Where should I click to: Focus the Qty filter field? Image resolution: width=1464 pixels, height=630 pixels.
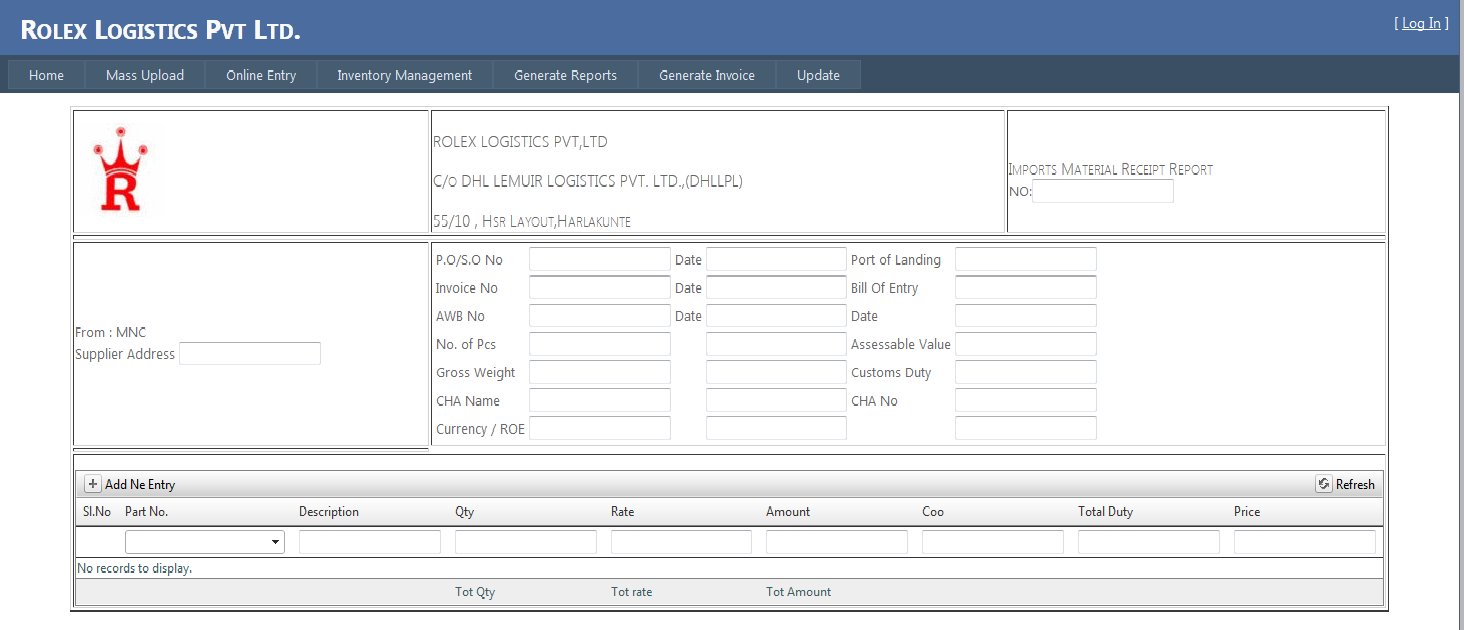(526, 542)
